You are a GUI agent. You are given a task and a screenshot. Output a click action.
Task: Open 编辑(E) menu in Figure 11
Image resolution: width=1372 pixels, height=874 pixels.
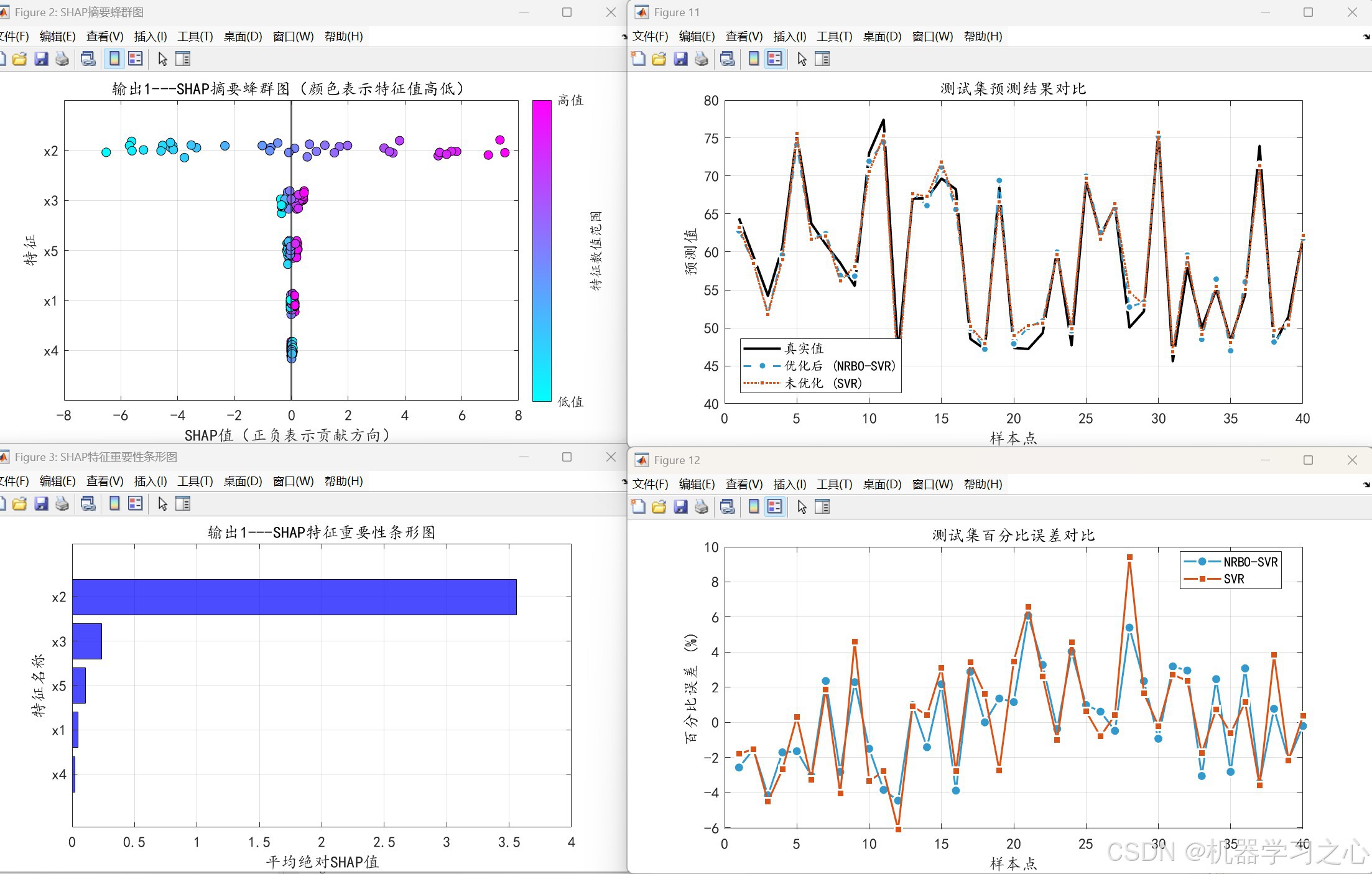pyautogui.click(x=697, y=37)
